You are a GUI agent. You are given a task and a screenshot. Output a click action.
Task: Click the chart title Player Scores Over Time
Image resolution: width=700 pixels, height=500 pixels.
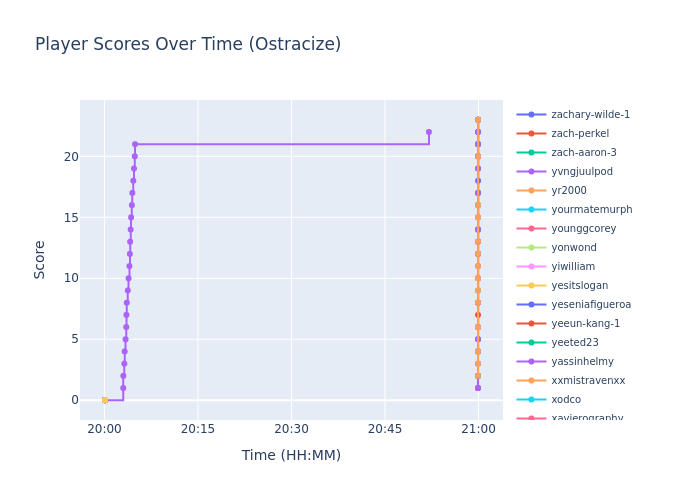(x=188, y=45)
